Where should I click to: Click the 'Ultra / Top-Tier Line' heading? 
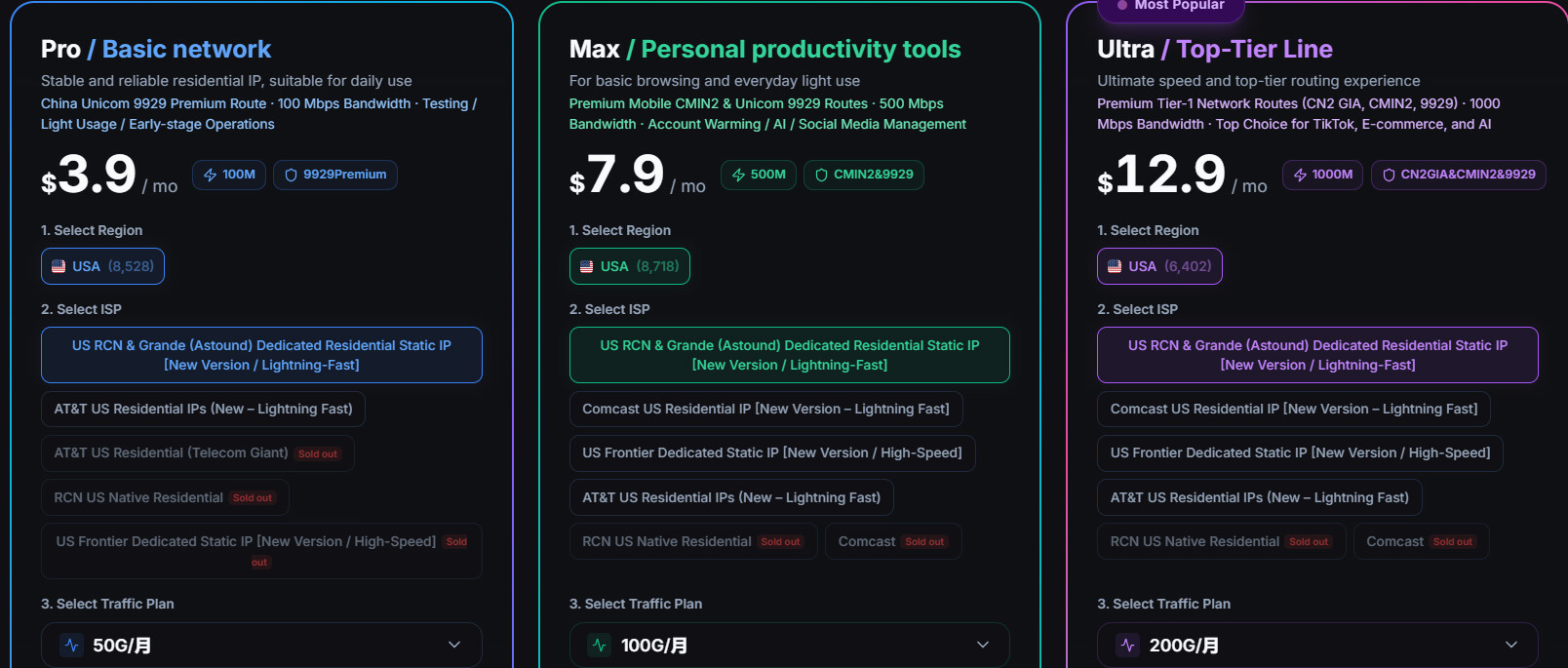click(x=1215, y=49)
